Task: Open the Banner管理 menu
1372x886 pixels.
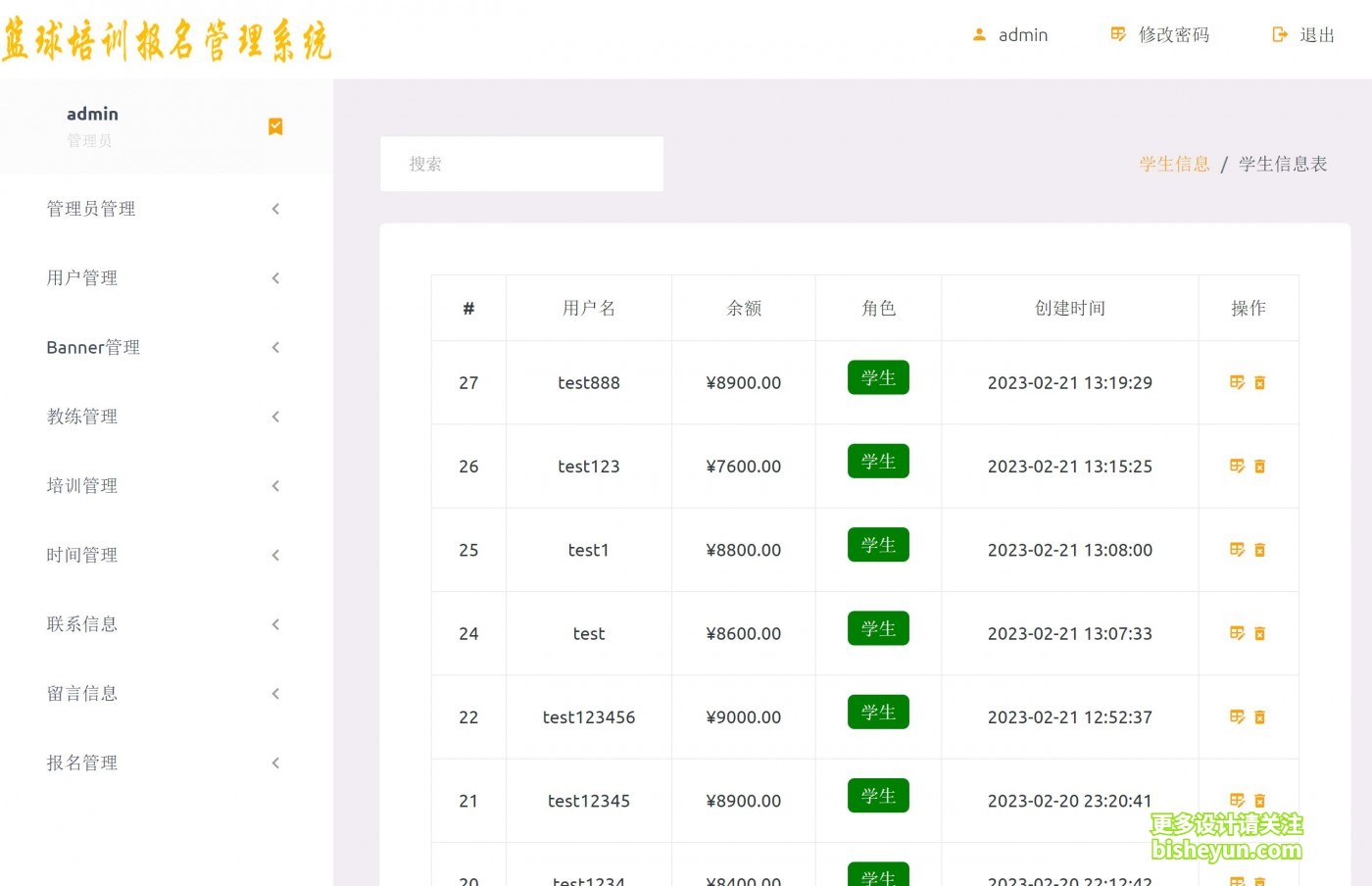Action: point(93,347)
